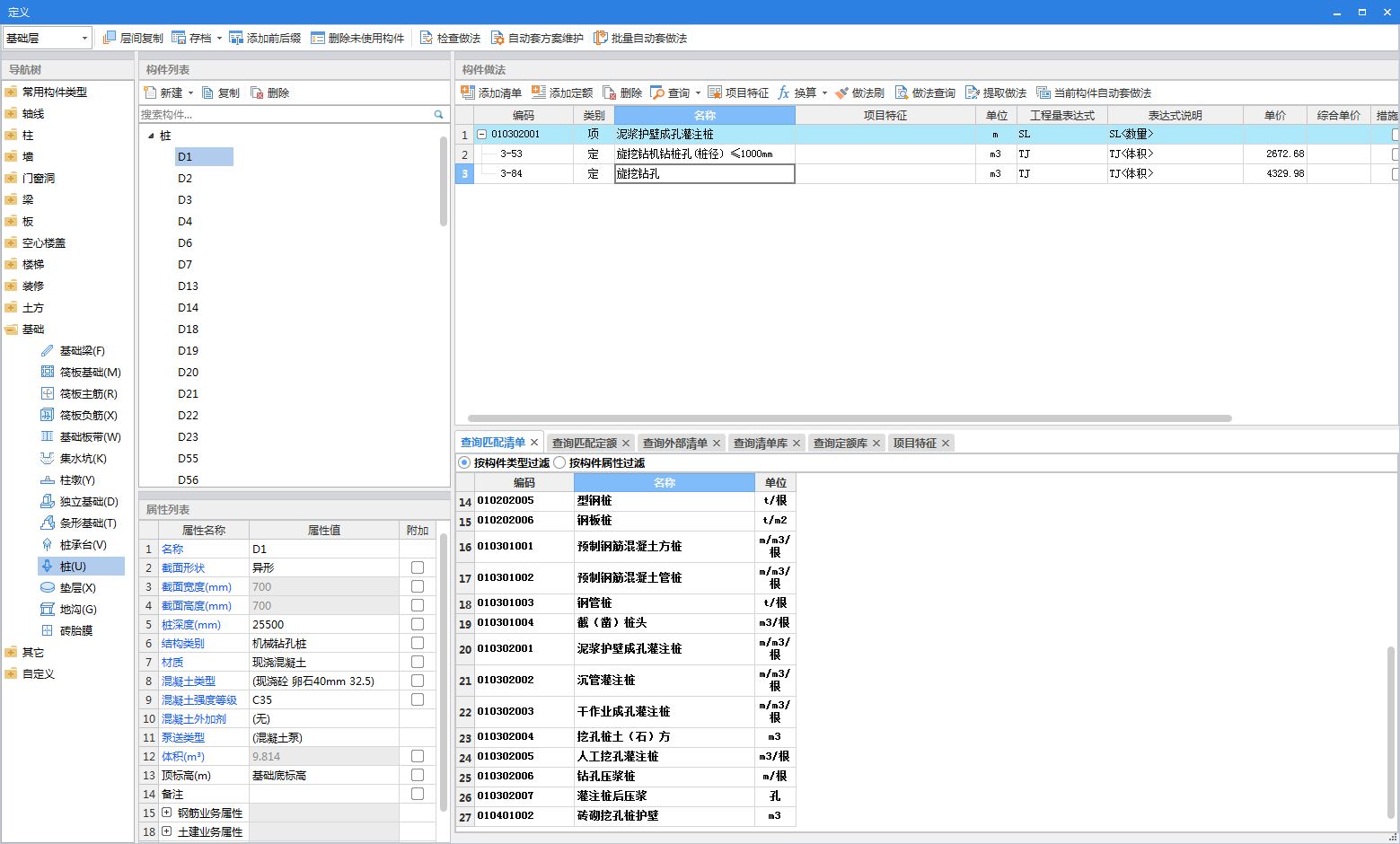1400x844 pixels.
Task: Click 提取做法 toolbar icon
Action: click(973, 92)
